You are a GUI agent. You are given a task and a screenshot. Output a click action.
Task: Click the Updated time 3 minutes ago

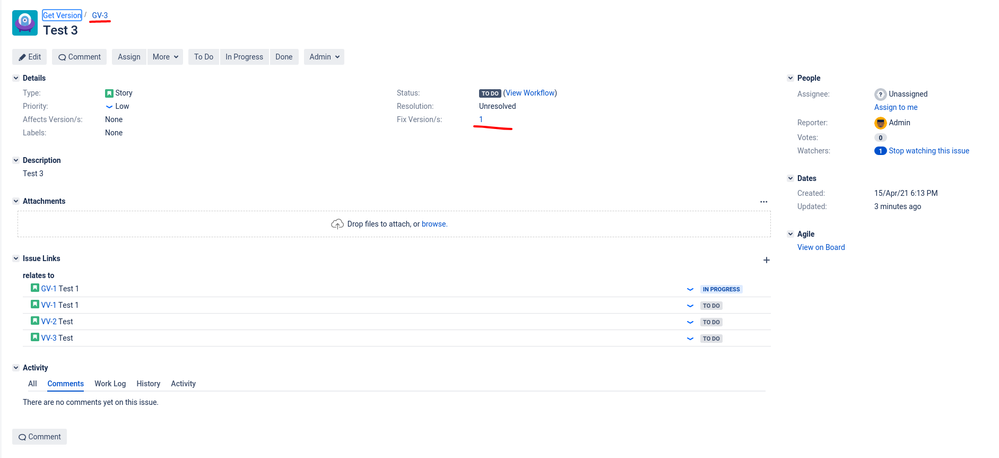(898, 206)
